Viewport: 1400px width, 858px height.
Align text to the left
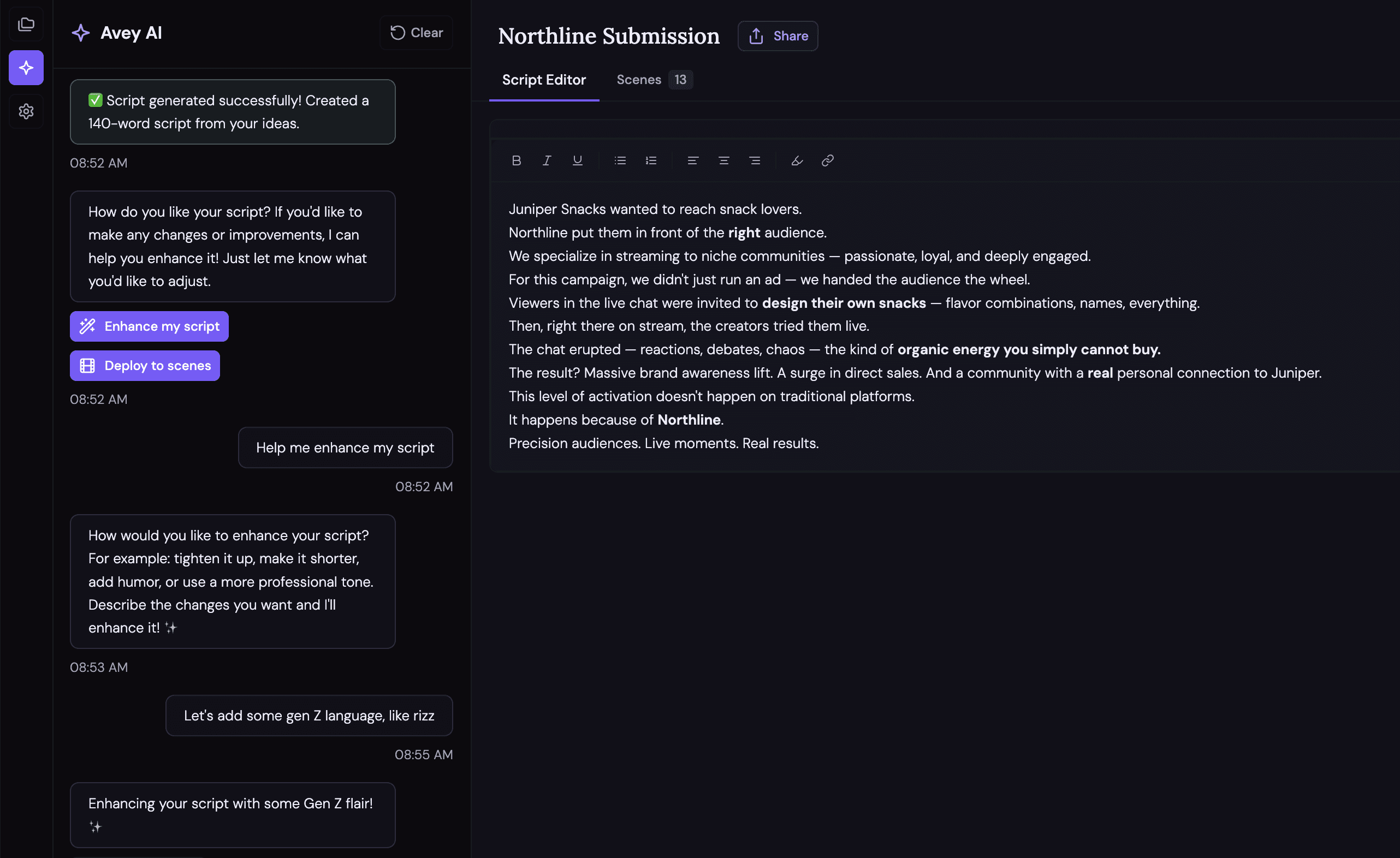[x=692, y=160]
